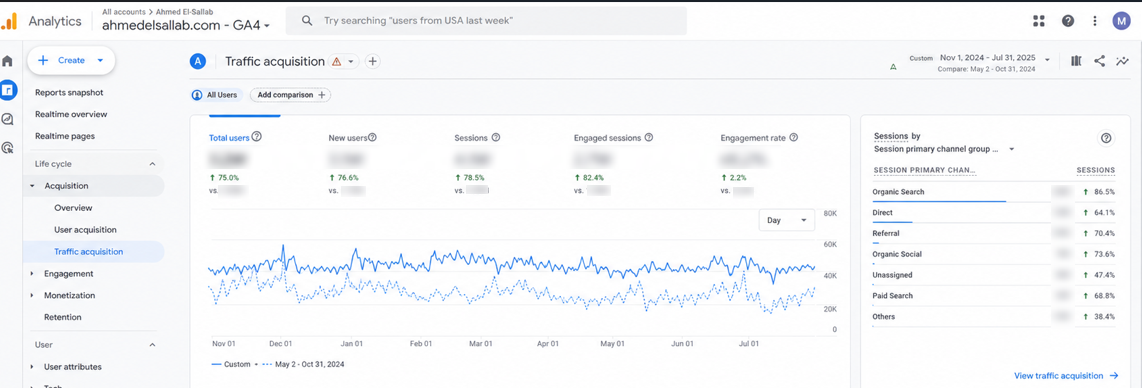Click the search input field
This screenshot has height=388, width=1142.
[x=486, y=21]
